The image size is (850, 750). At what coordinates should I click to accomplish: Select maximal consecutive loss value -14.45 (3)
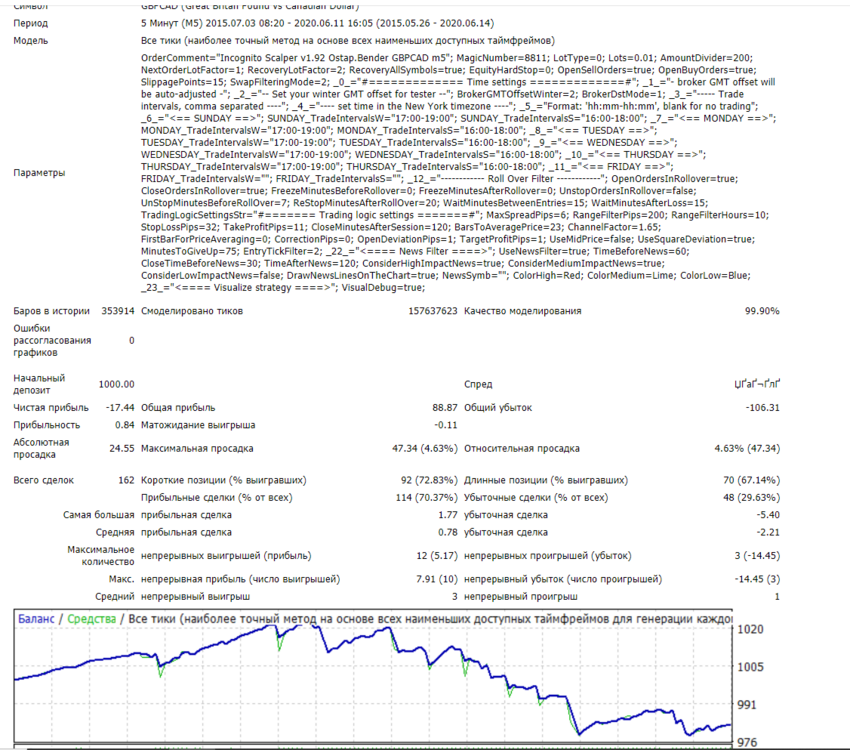[x=757, y=579]
